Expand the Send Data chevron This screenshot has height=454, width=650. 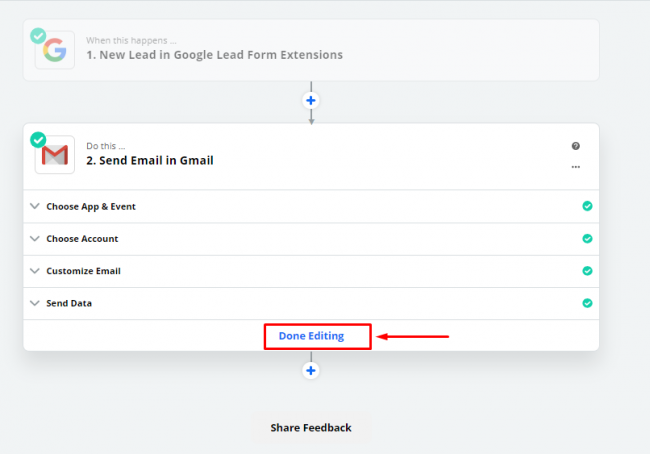pyautogui.click(x=35, y=303)
